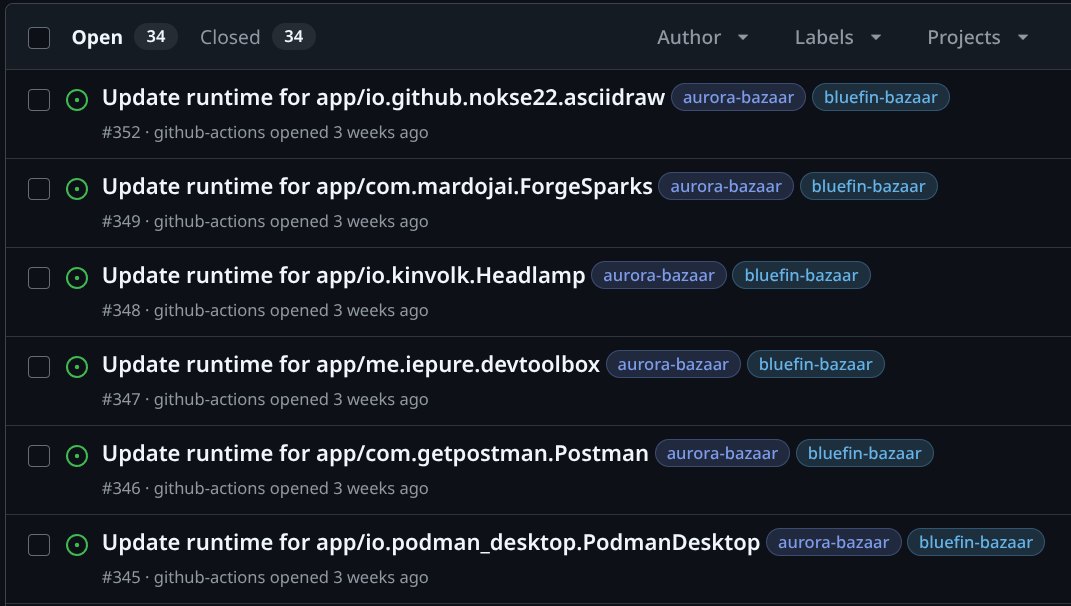Click open status icon for ForgeSparks PR
Viewport: 1071px width, 606px height.
77,189
